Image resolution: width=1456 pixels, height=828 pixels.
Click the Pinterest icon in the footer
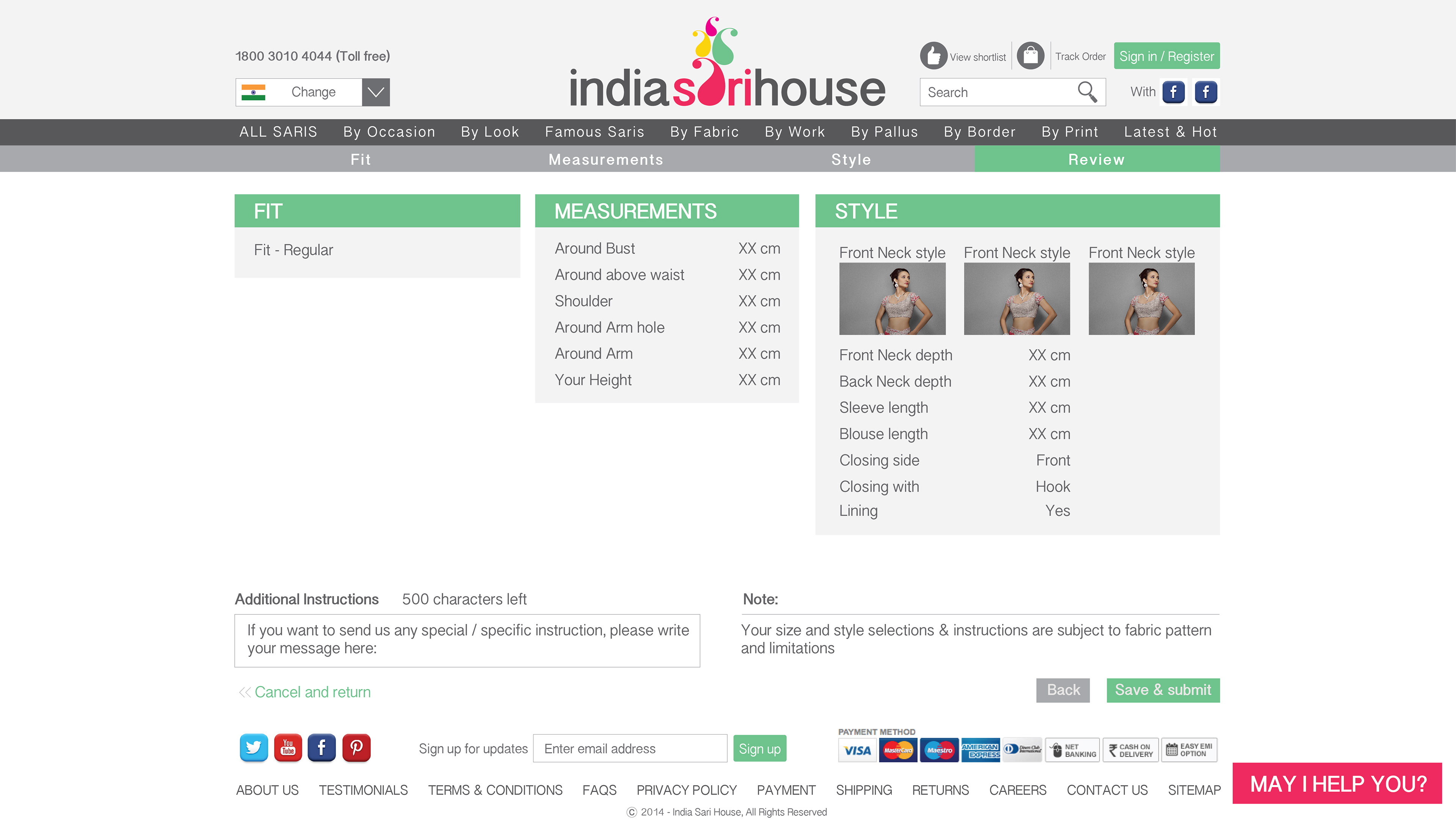coord(356,748)
